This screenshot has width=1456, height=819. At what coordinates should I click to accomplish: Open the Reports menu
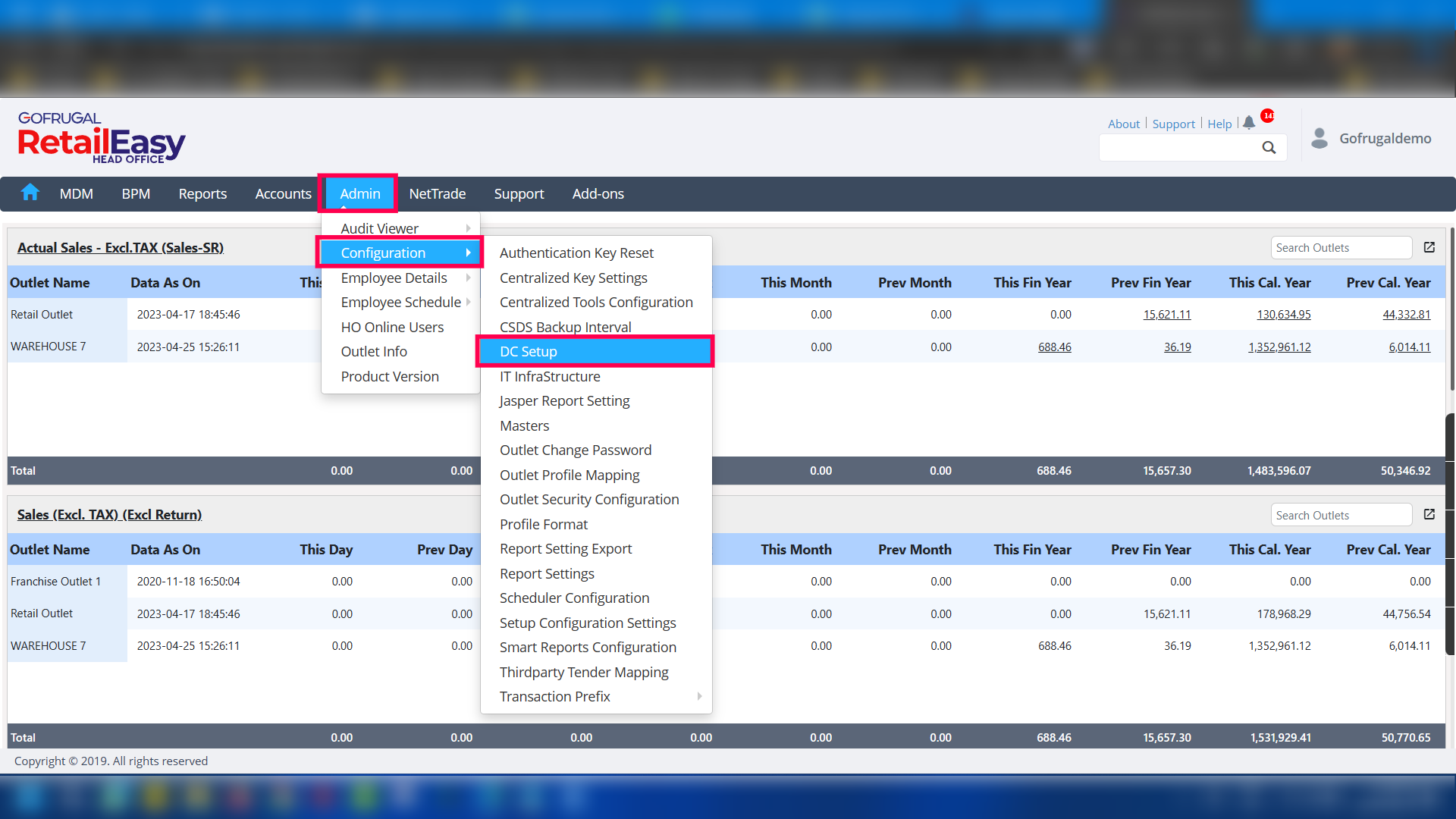point(202,193)
